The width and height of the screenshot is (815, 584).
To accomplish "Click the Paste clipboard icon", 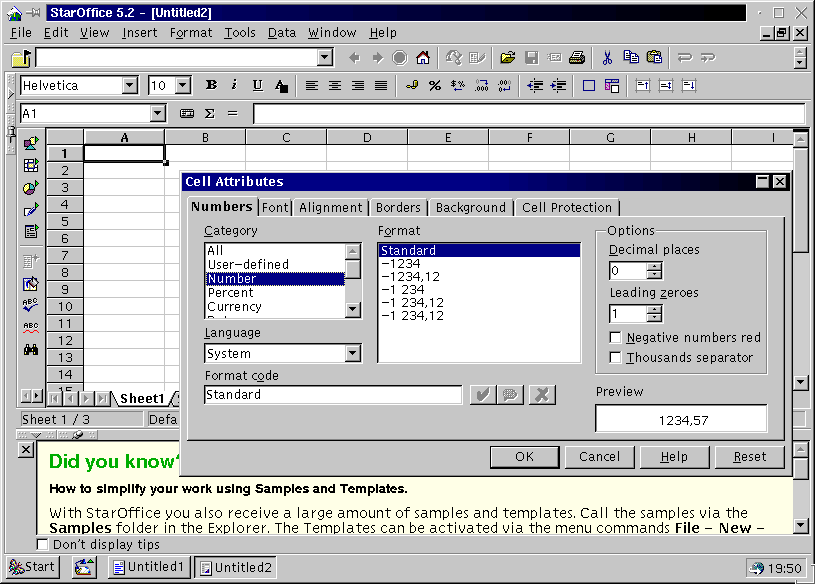I will click(654, 57).
